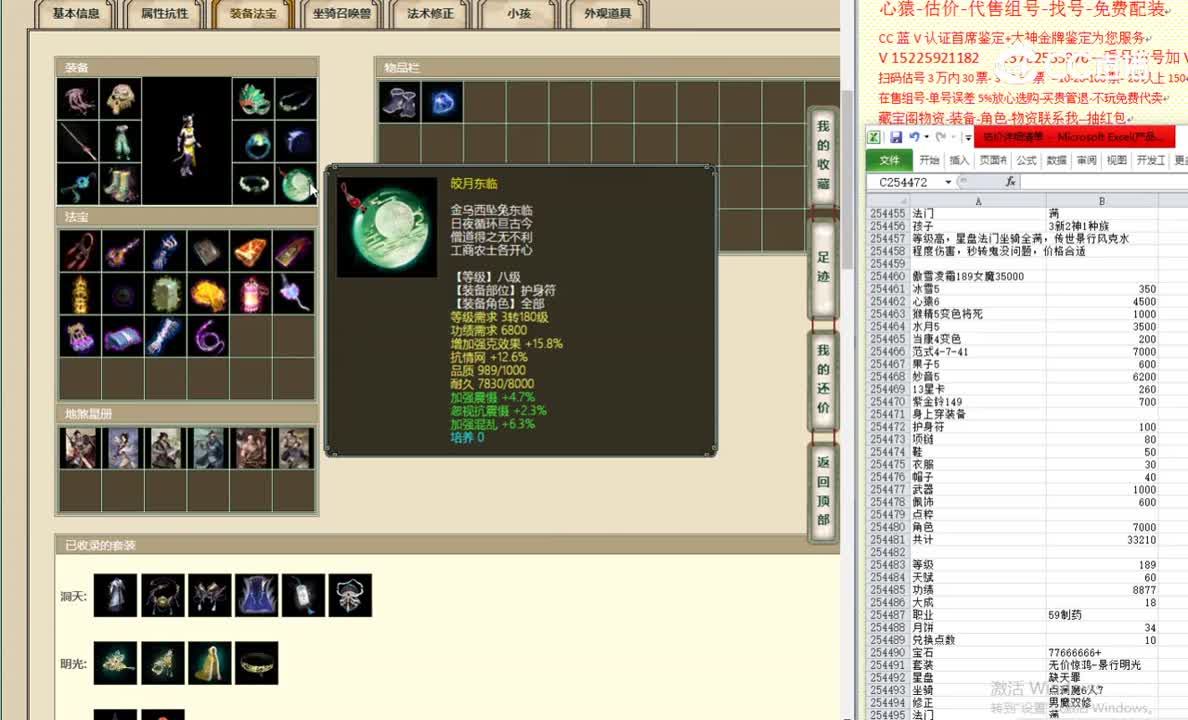
Task: Click the 我的还价 side button
Action: pyautogui.click(x=823, y=379)
